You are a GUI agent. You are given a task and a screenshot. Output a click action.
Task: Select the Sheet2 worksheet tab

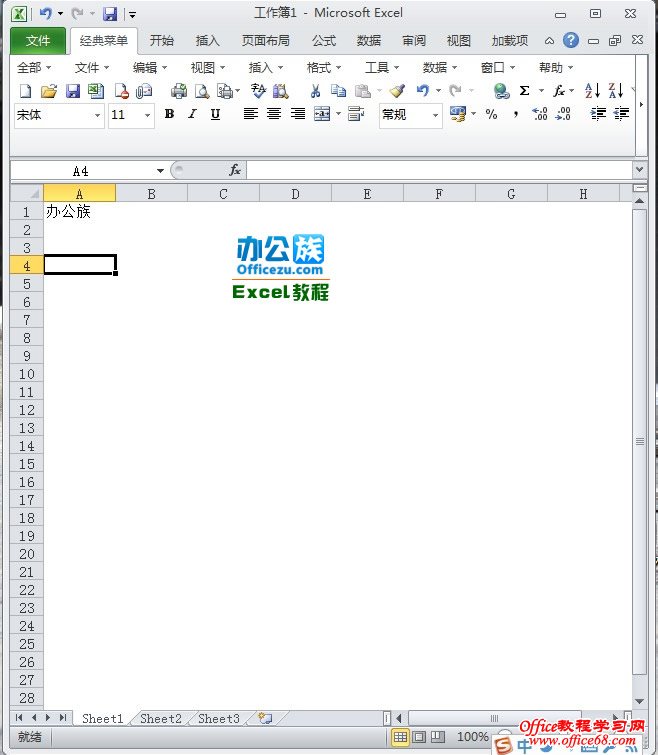tap(161, 718)
